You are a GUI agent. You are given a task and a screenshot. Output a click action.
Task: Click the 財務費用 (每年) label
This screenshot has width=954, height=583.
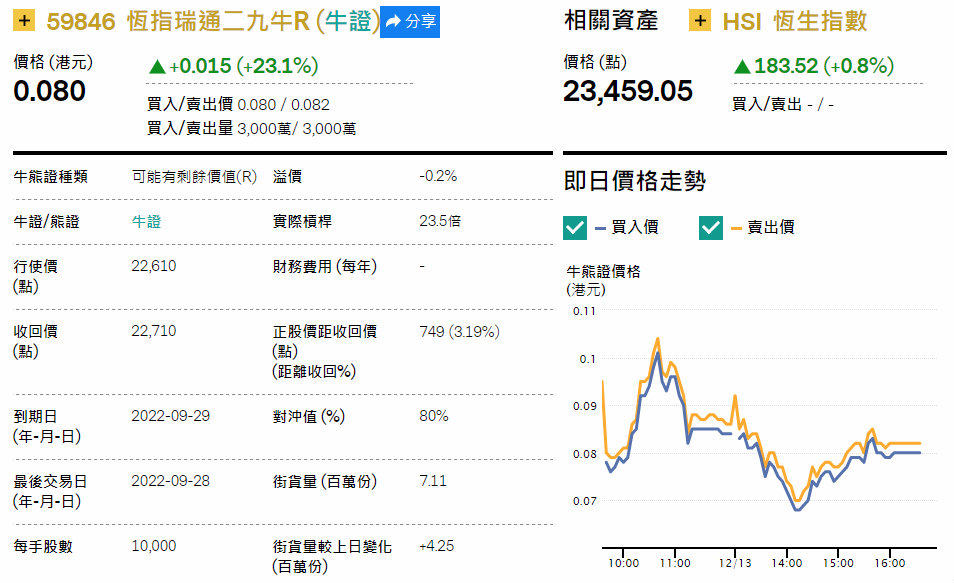click(325, 267)
